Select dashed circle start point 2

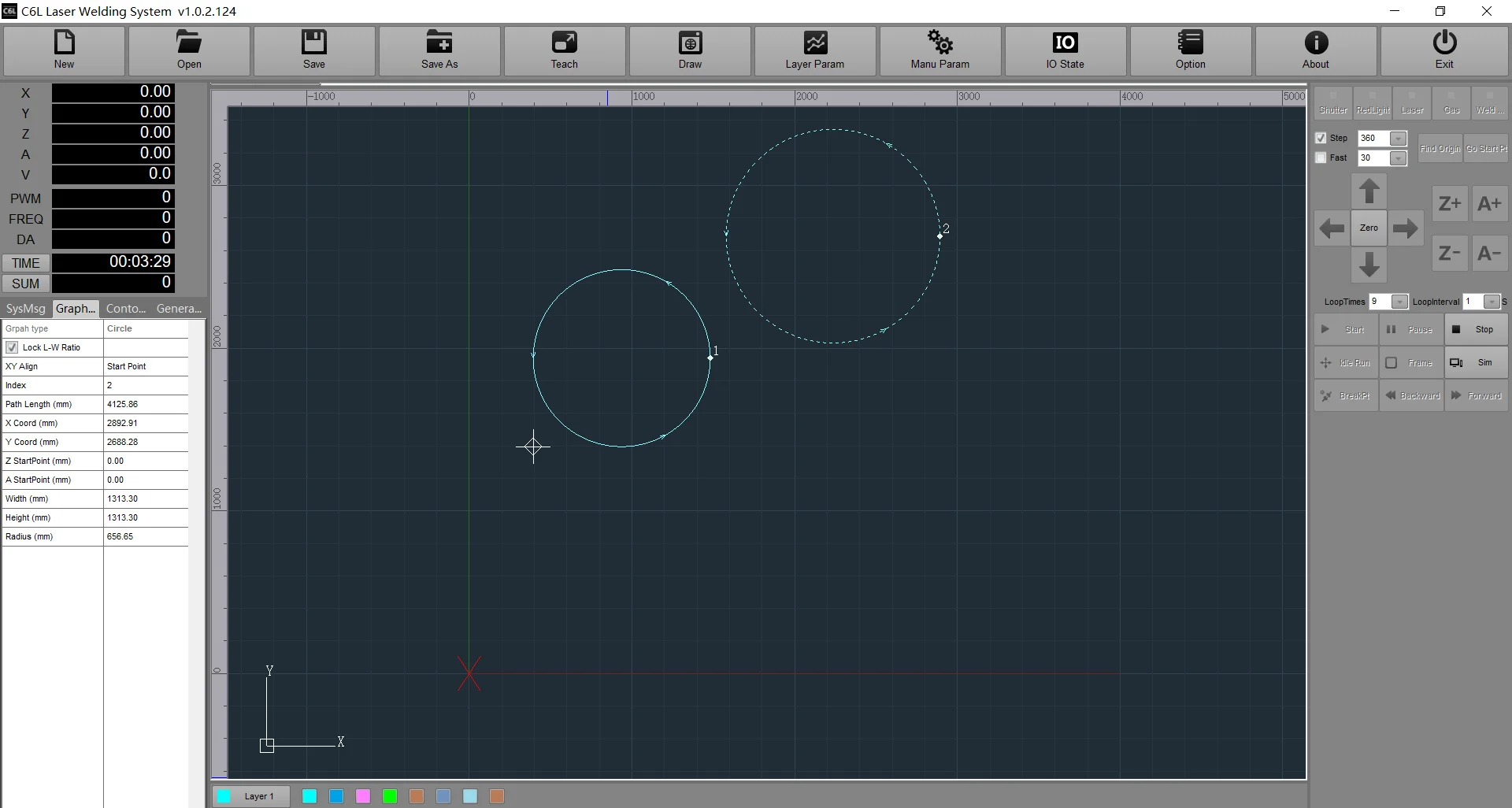[940, 235]
